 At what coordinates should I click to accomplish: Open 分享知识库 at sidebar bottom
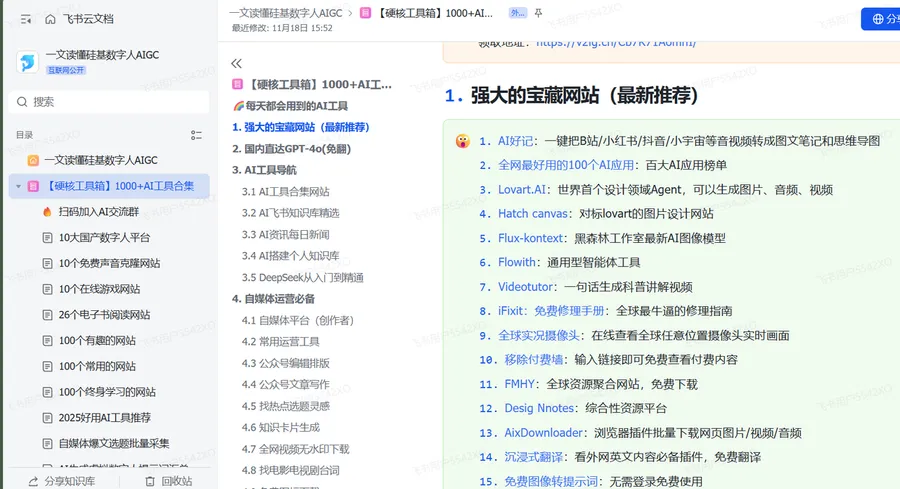click(x=62, y=482)
